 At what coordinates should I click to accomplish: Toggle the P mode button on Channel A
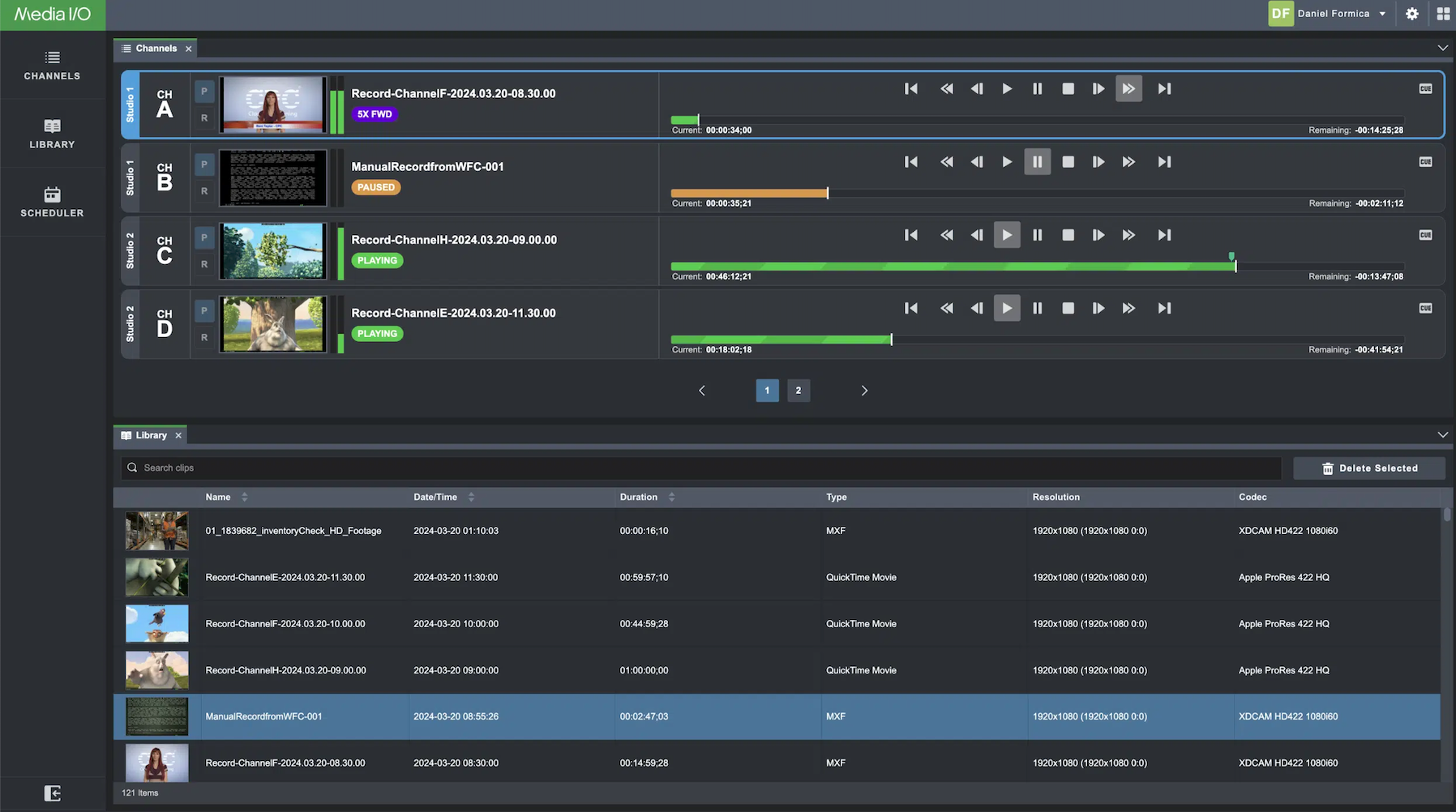pyautogui.click(x=204, y=92)
